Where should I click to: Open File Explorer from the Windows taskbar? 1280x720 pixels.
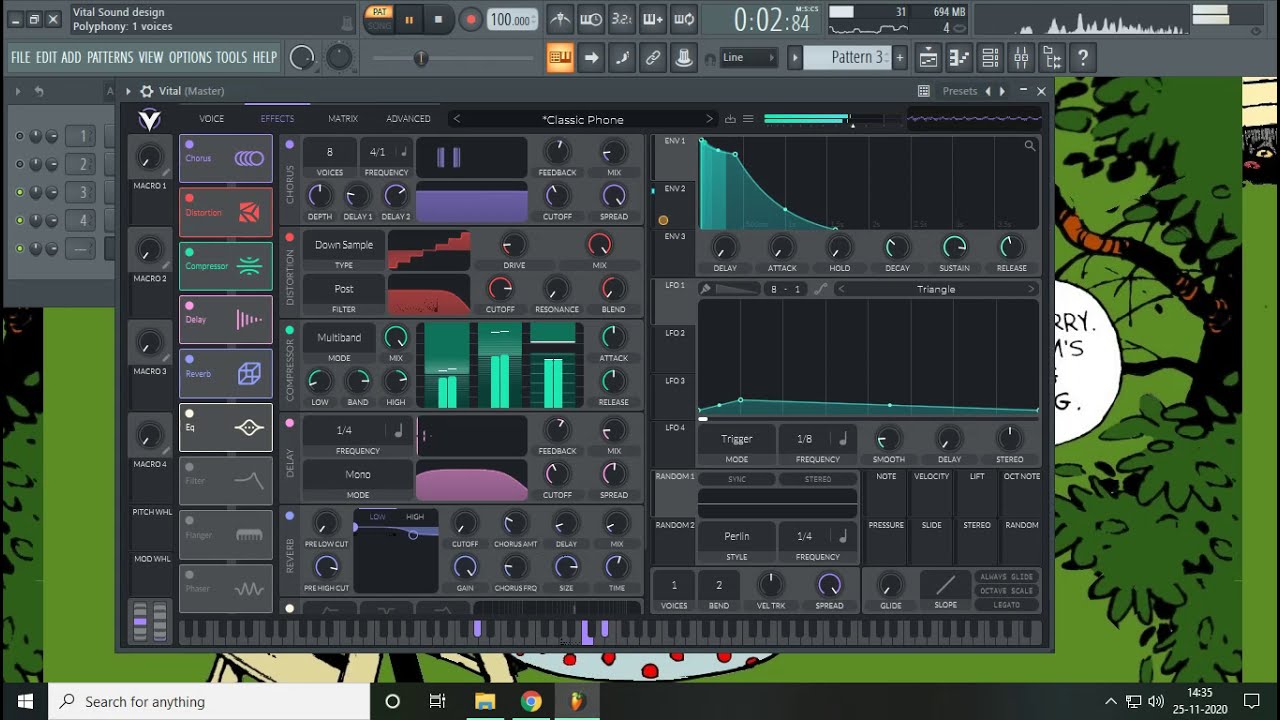click(485, 701)
